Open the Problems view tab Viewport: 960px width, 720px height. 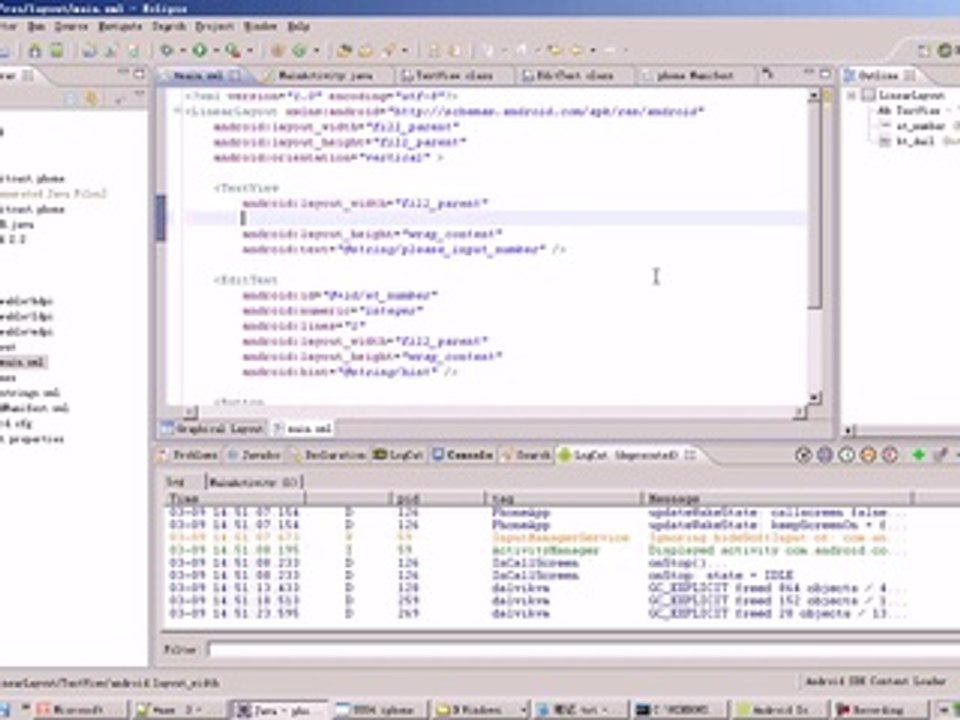tap(189, 455)
